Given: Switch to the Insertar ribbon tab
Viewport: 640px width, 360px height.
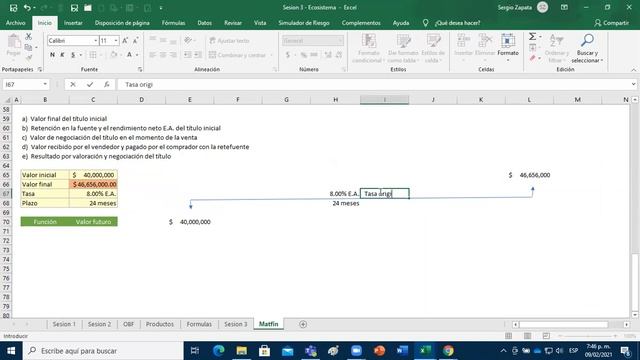Looking at the screenshot, I should point(73,23).
